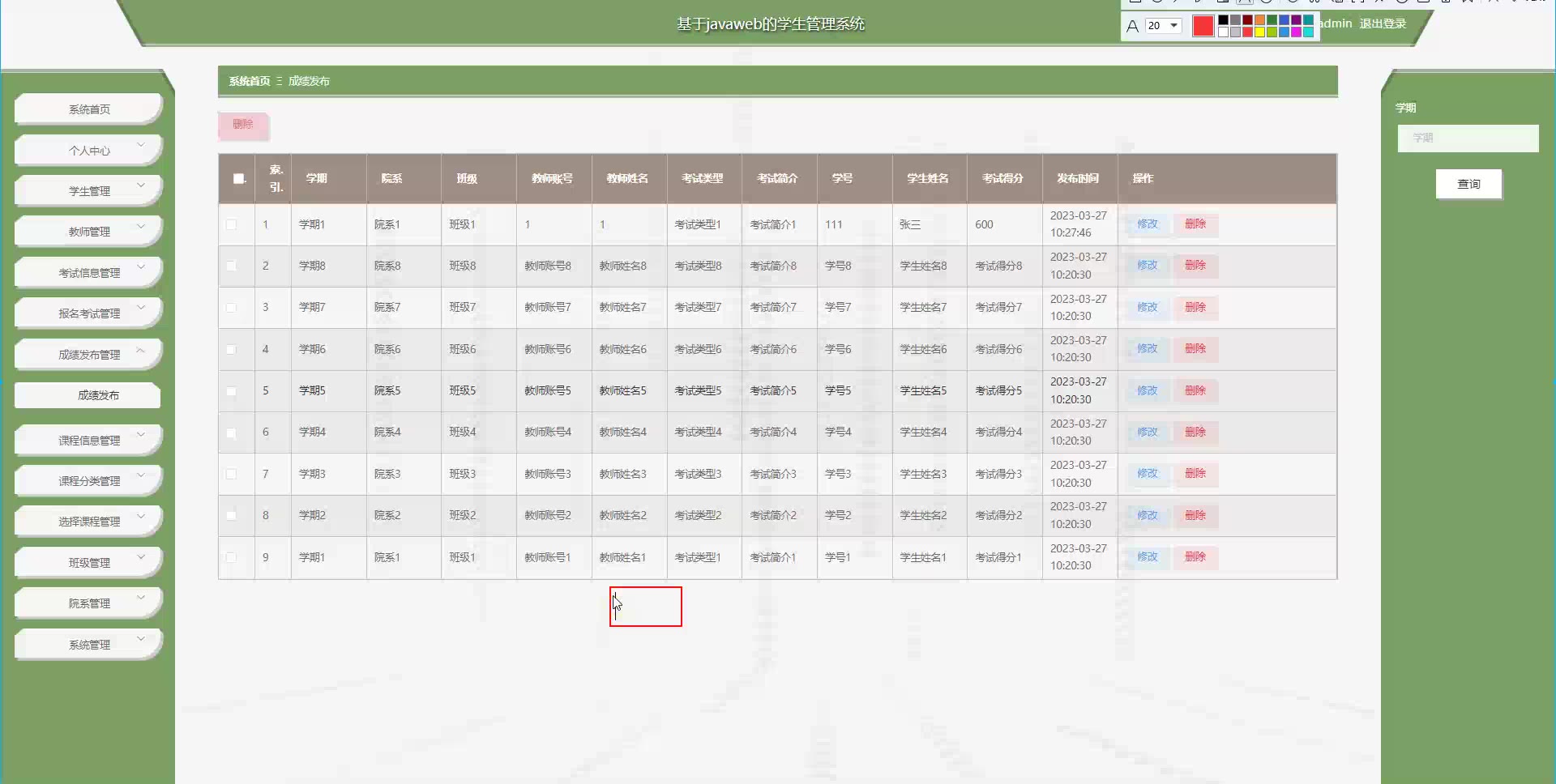
Task: Expand the 系统管理 sidebar menu
Action: tap(89, 645)
